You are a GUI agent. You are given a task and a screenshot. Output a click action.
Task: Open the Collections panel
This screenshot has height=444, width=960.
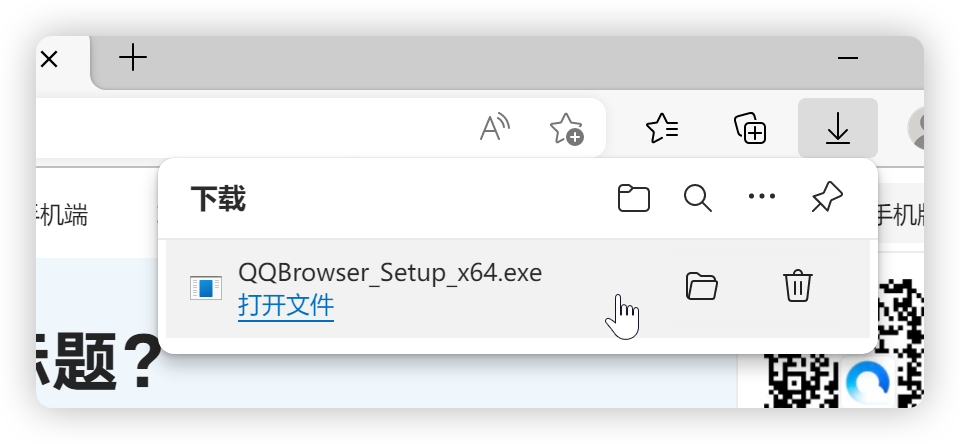coord(750,128)
